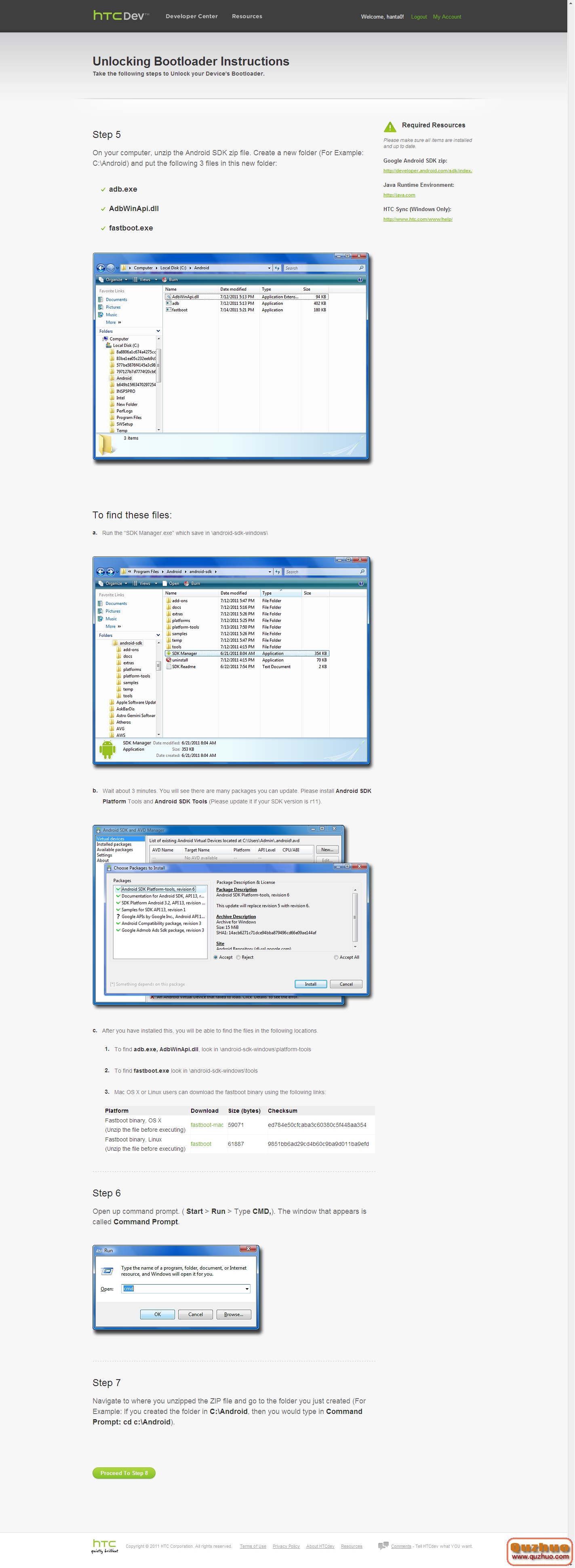The height and width of the screenshot is (1568, 575).
Task: Click the red uninstall application icon
Action: coord(168,660)
